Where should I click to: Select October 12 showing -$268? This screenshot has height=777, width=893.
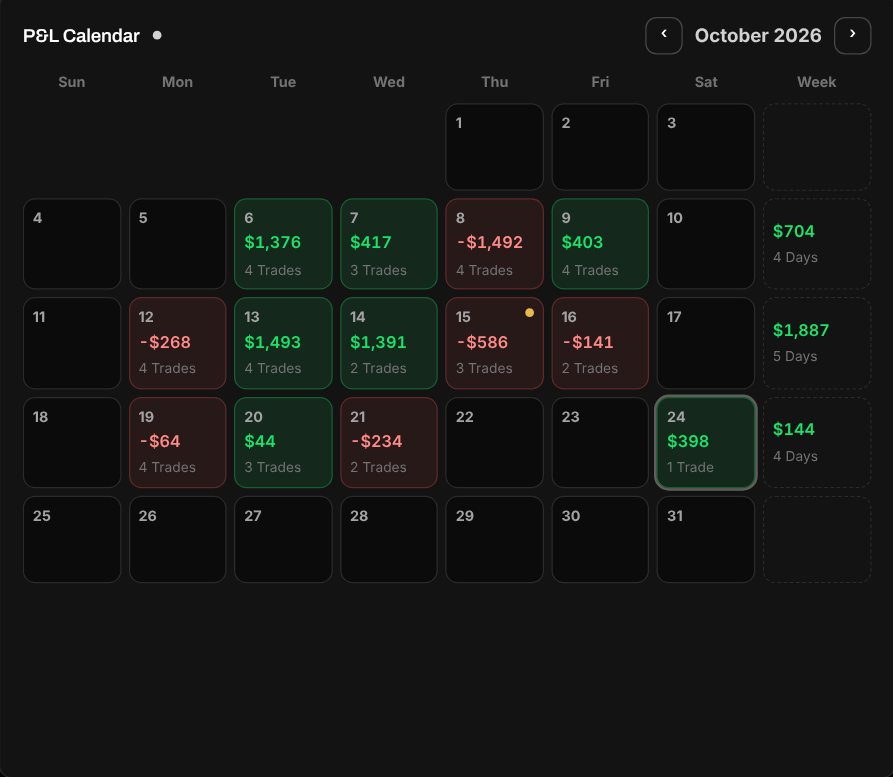[x=178, y=343]
